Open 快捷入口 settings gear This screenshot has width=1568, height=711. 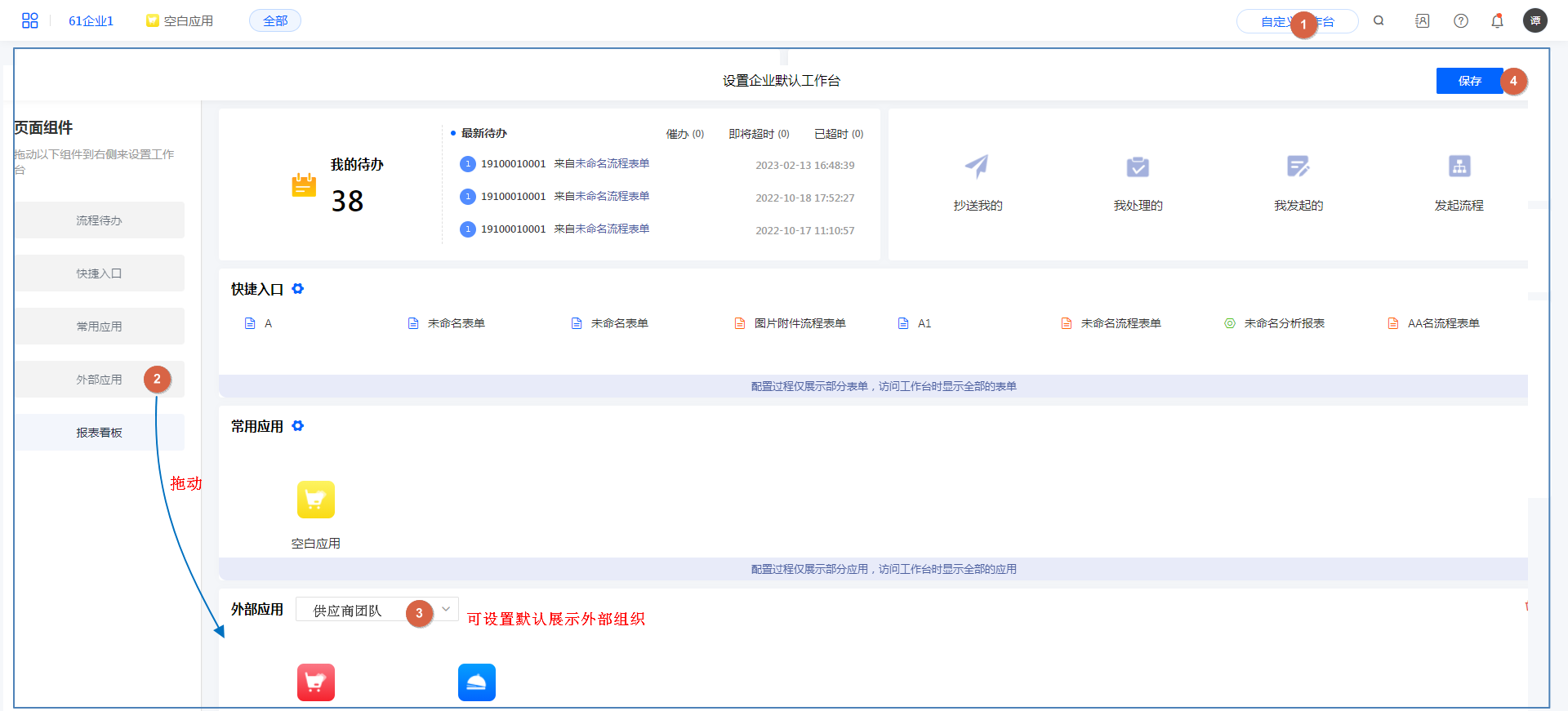[298, 289]
